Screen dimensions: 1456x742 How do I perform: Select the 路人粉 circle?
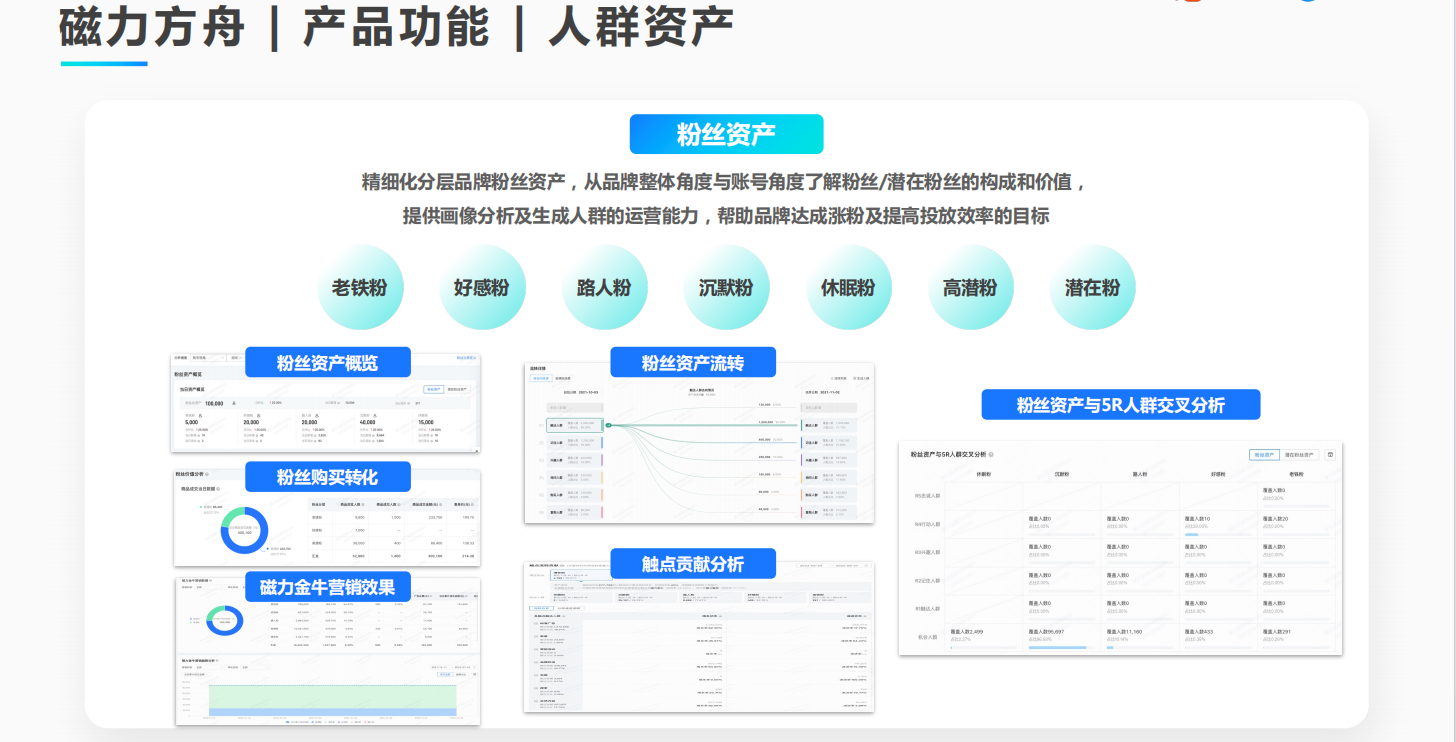[x=604, y=288]
